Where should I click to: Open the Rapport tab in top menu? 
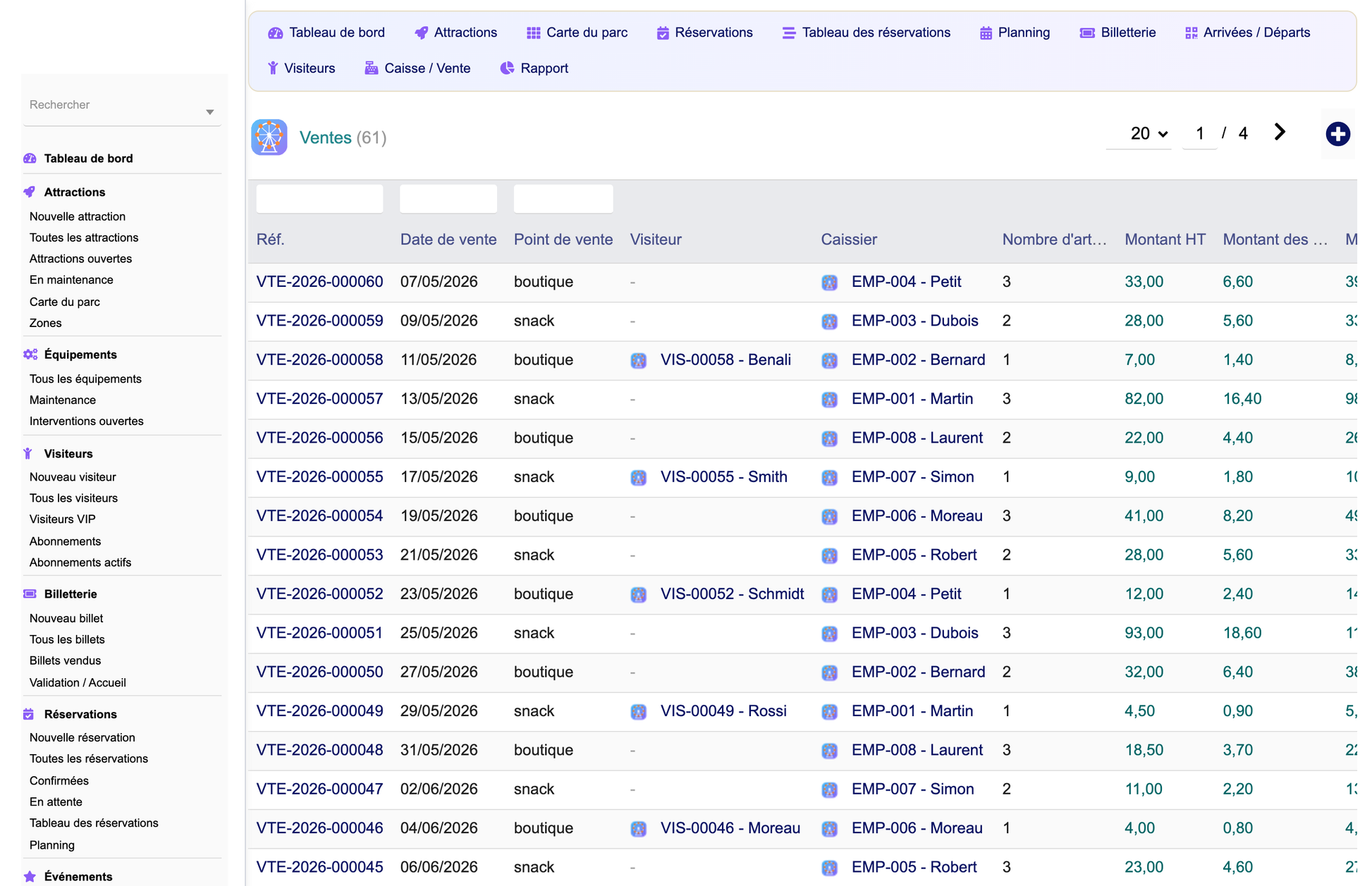click(x=534, y=68)
